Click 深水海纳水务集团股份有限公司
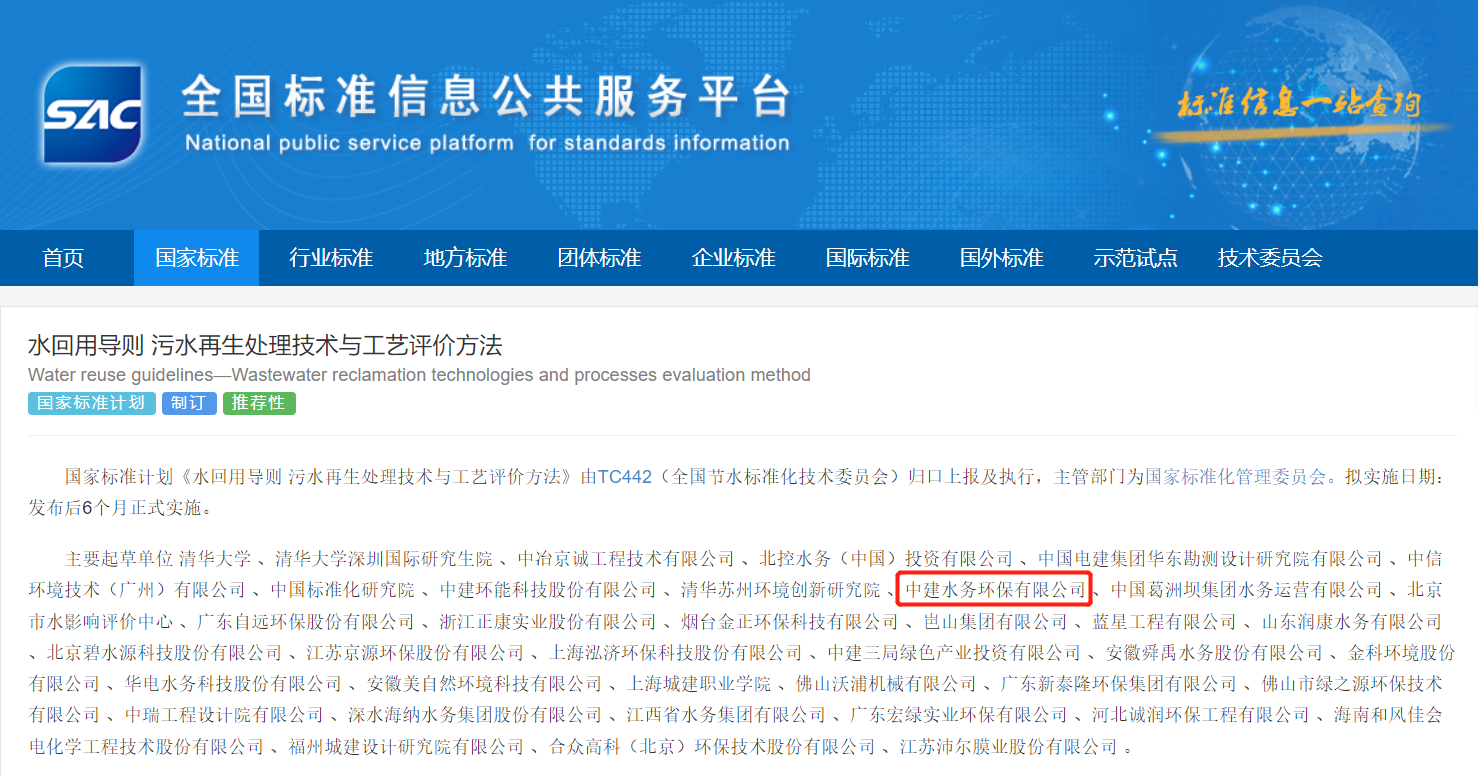 tap(476, 716)
